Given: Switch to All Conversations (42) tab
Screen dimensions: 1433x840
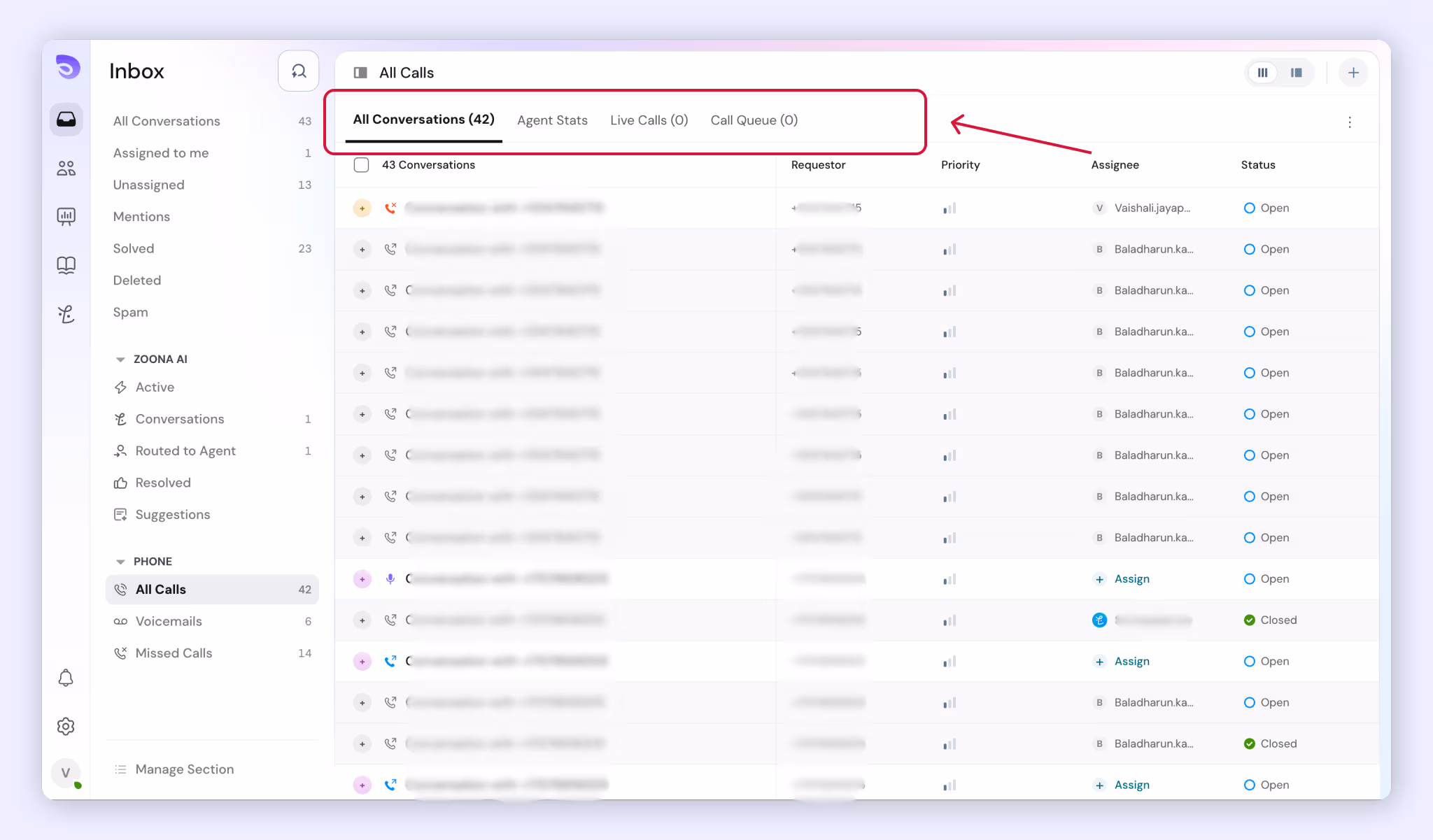Looking at the screenshot, I should [423, 120].
